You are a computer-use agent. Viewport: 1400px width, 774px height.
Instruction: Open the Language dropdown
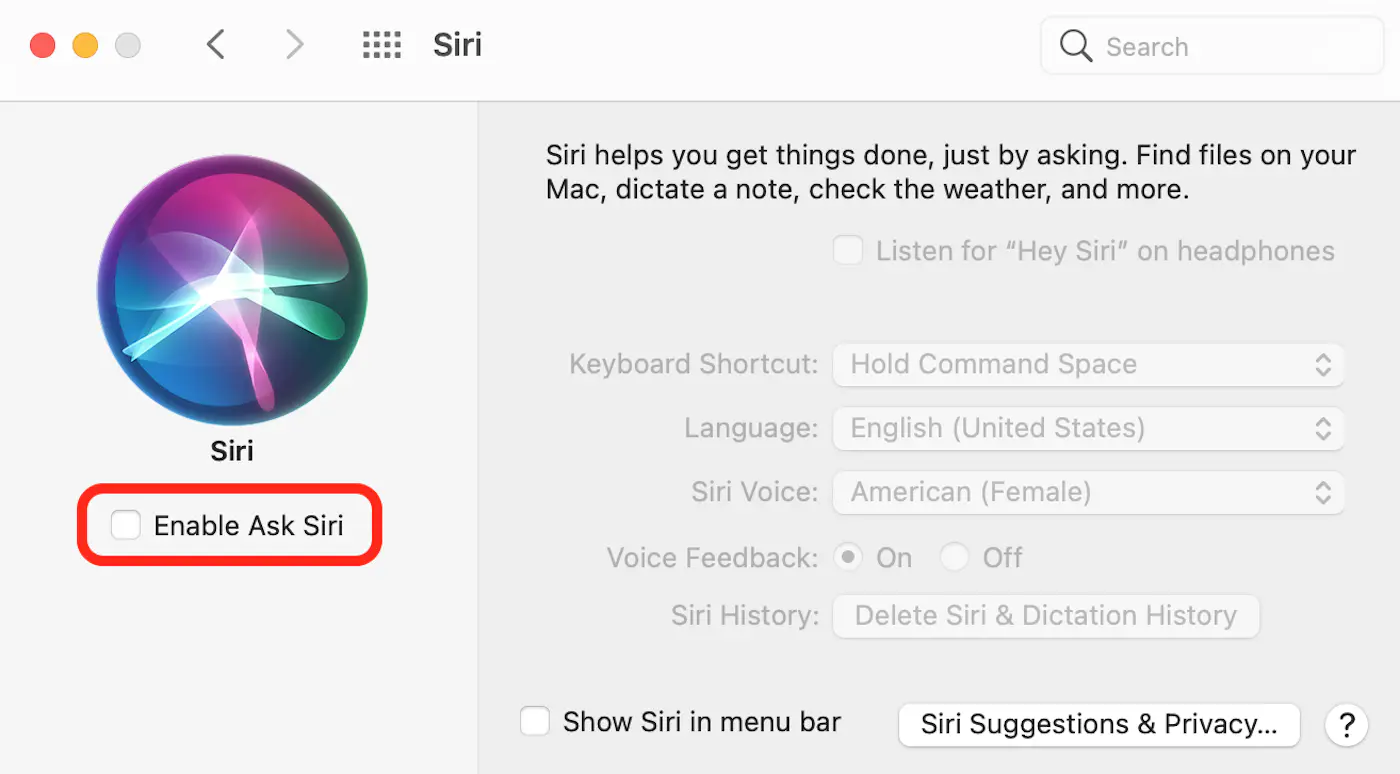point(1088,428)
